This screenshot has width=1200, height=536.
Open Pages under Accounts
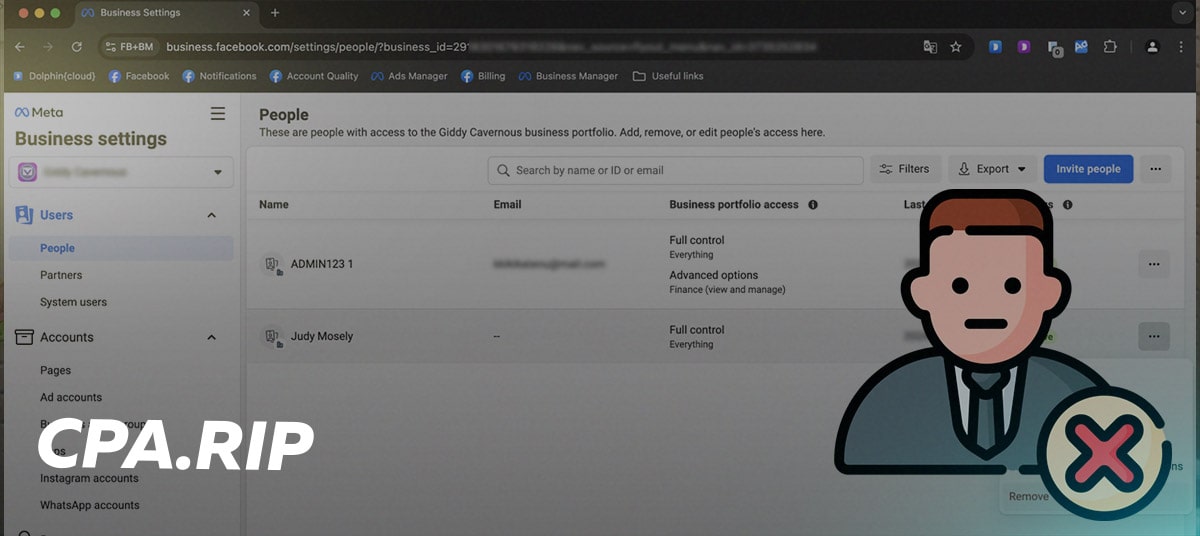click(x=55, y=370)
